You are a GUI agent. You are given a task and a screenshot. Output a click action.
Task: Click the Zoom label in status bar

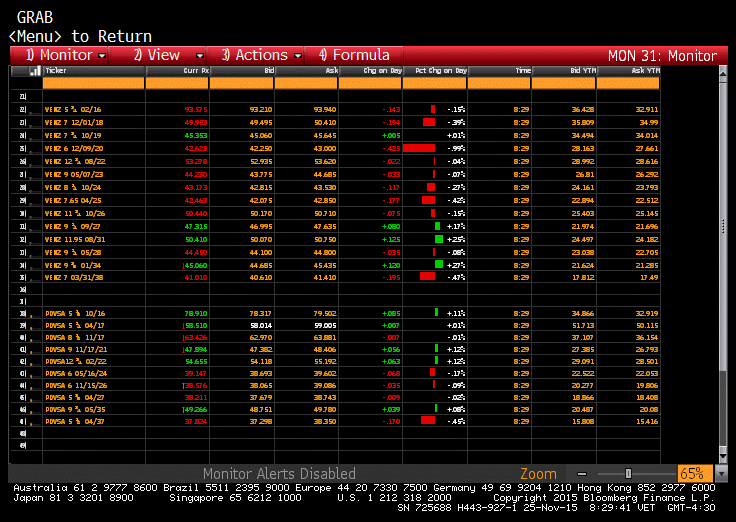coord(538,474)
